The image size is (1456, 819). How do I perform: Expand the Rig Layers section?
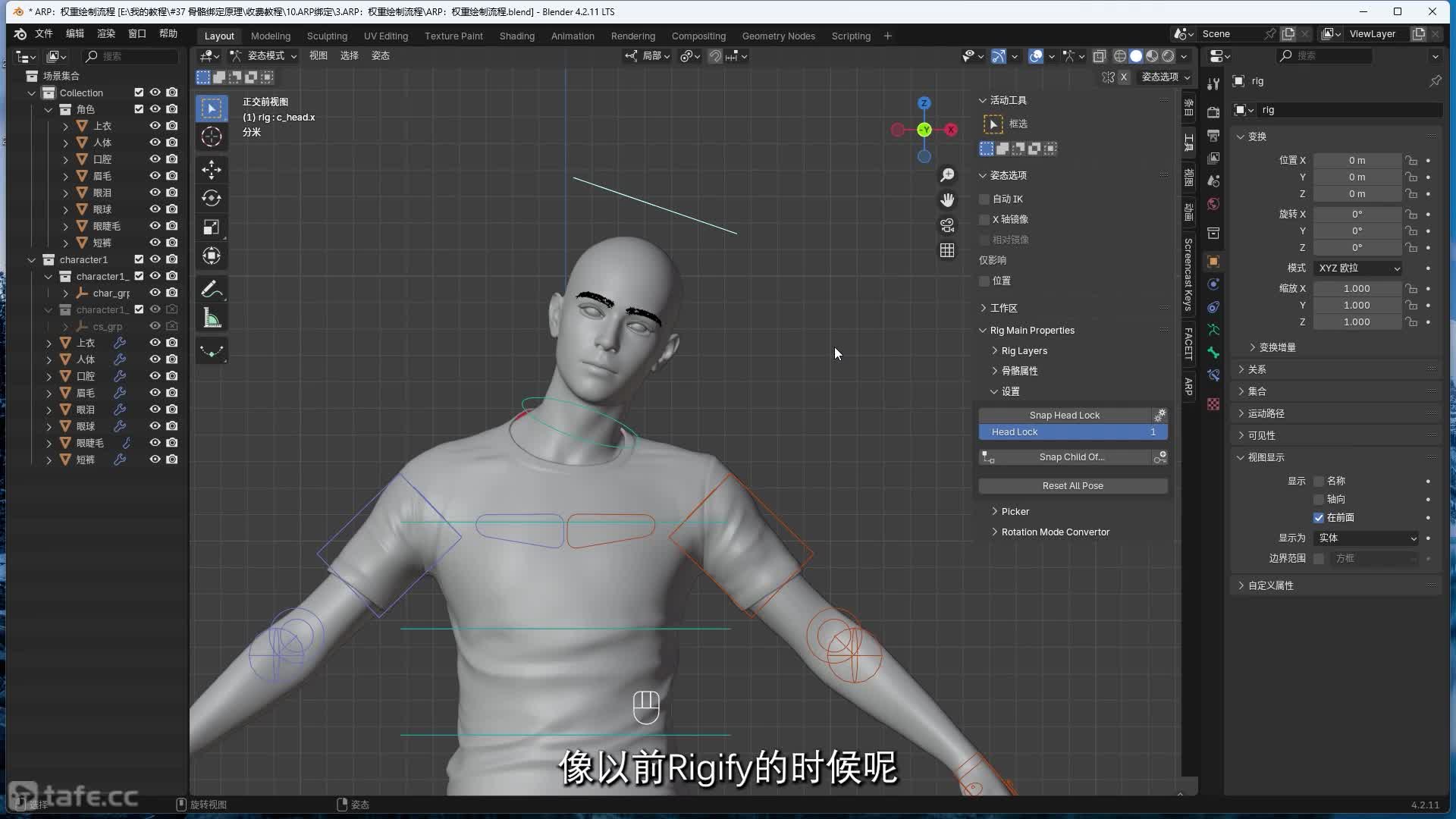[1024, 350]
